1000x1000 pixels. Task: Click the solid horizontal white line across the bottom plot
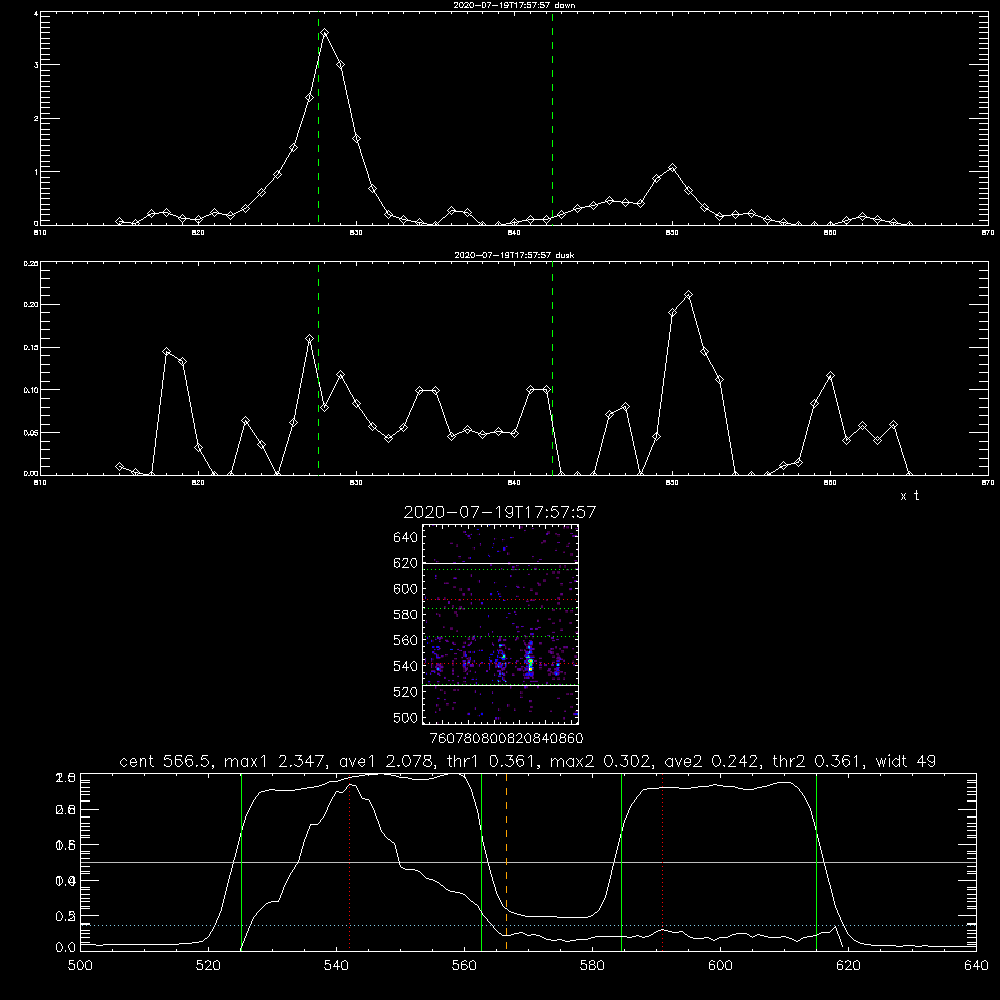pyautogui.click(x=528, y=862)
